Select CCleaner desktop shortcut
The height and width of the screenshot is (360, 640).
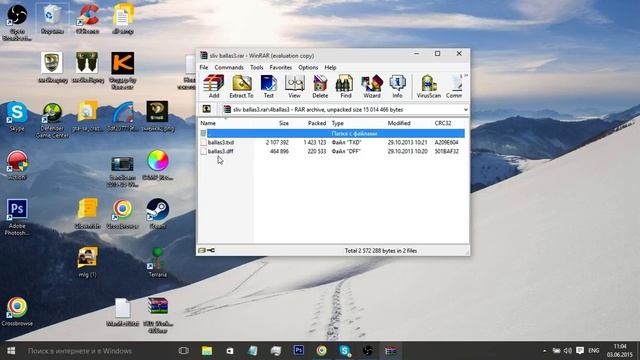point(87,19)
